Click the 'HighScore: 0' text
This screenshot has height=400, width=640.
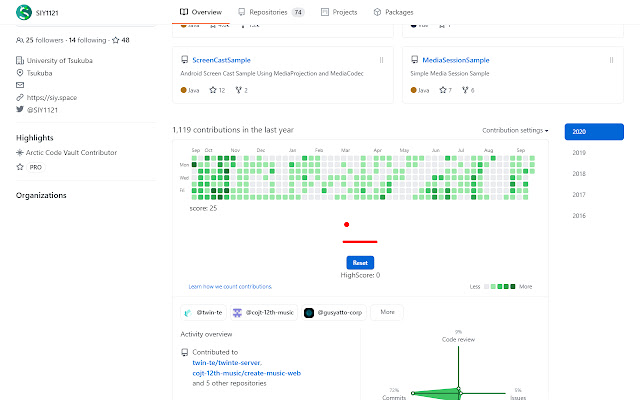tap(360, 275)
